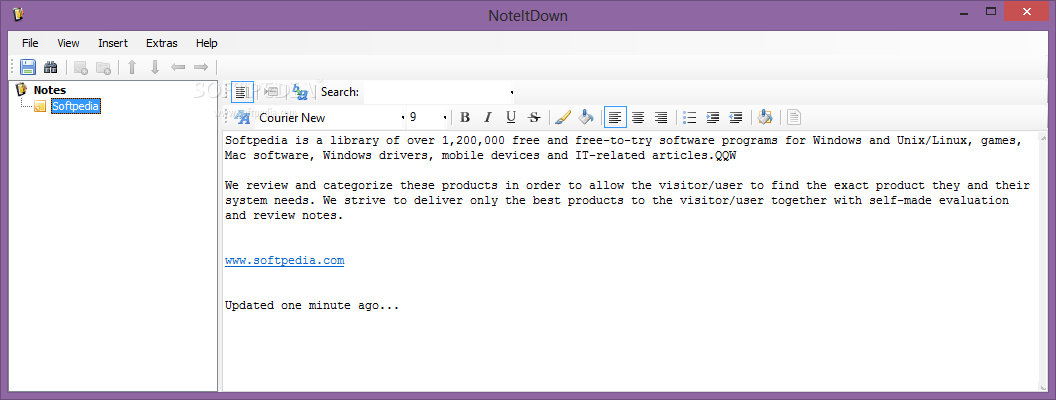Open the www.softpedia.com link
Image resolution: width=1056 pixels, height=400 pixels.
tap(284, 261)
